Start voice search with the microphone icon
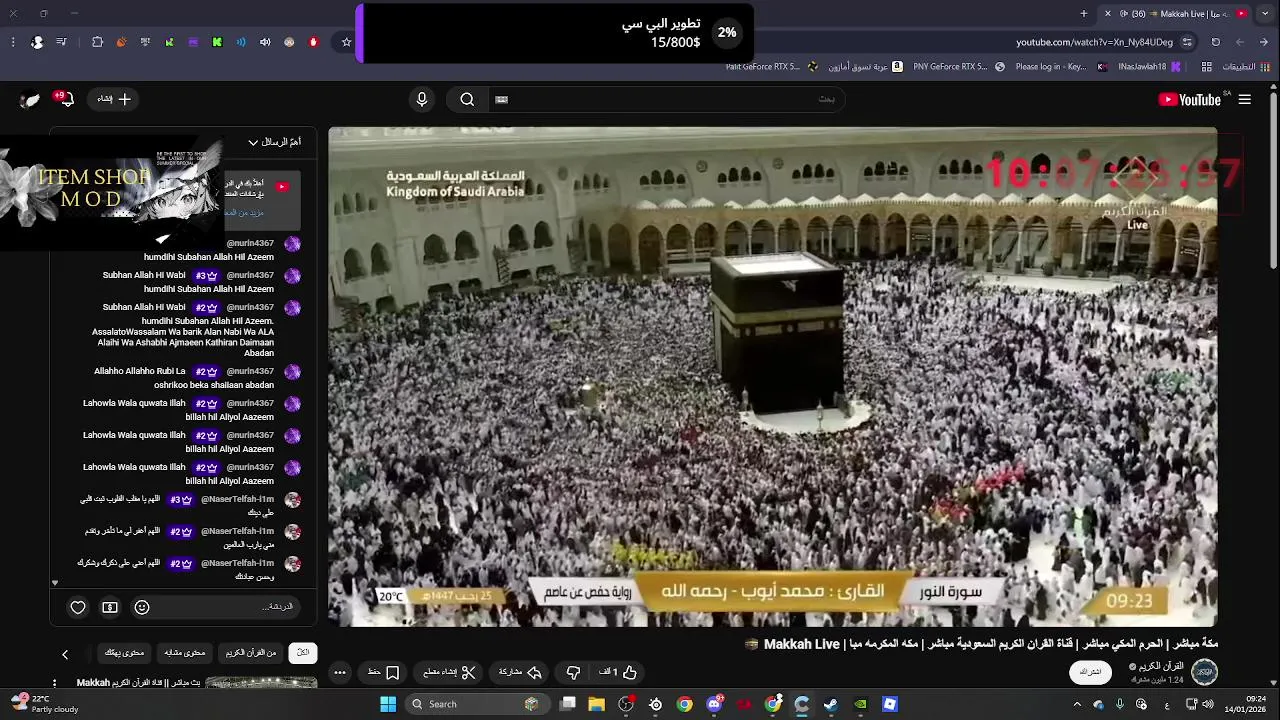This screenshot has width=1280, height=720. coord(422,99)
